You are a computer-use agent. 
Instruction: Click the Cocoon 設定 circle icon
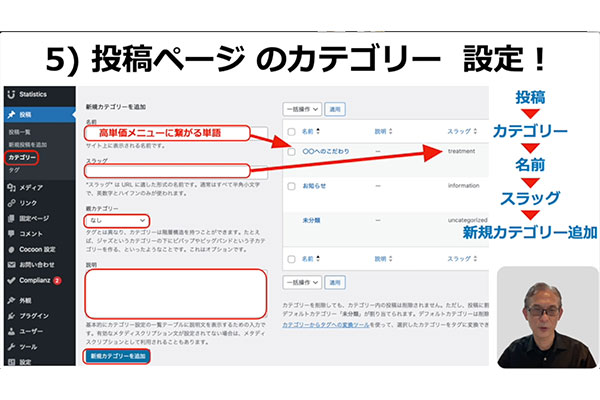11,250
